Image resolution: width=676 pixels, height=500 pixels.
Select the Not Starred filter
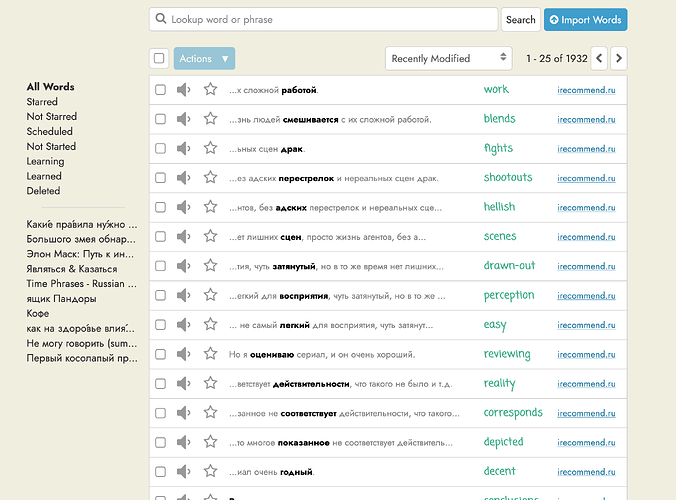(52, 116)
